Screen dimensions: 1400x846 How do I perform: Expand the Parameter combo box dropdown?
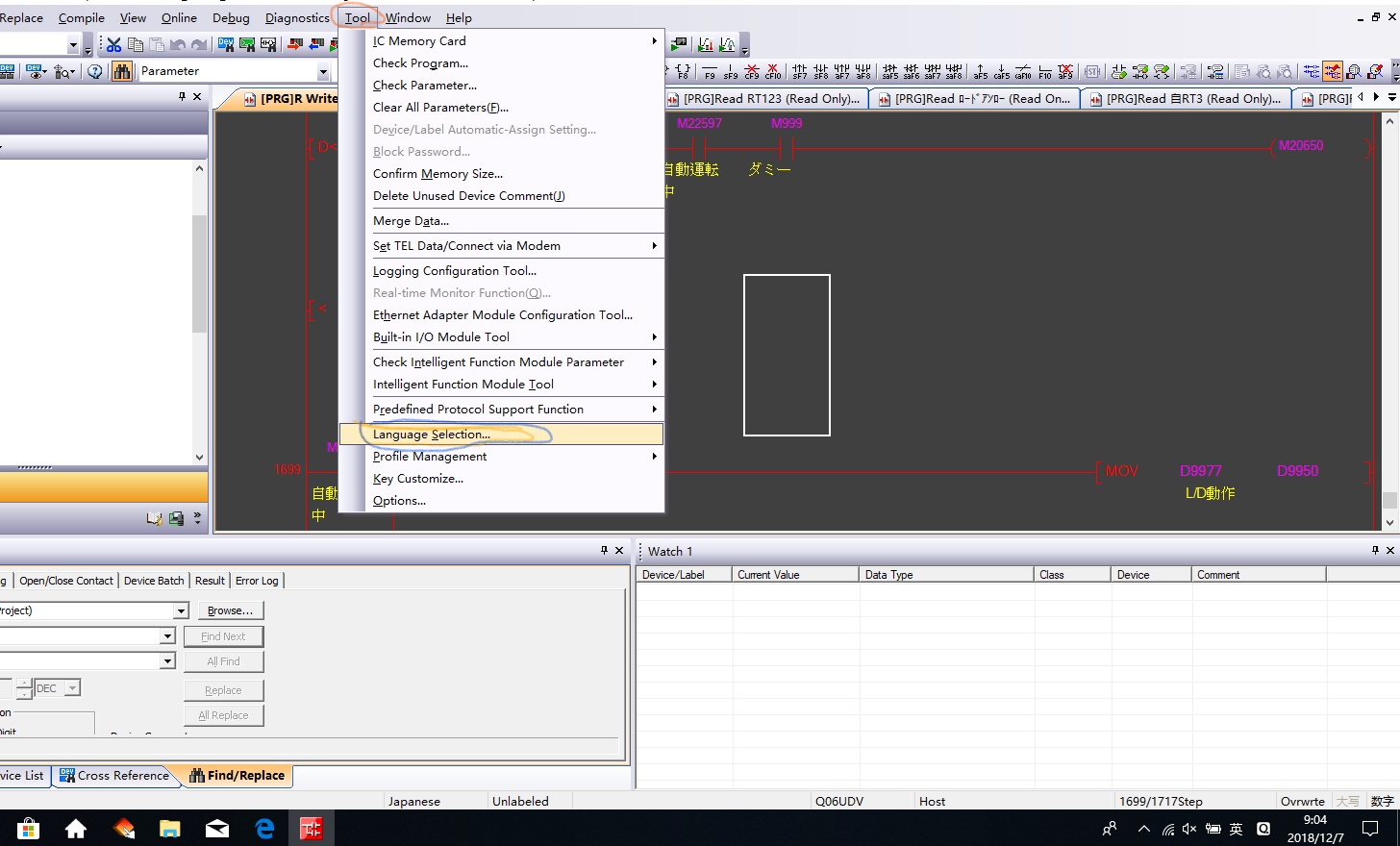323,71
